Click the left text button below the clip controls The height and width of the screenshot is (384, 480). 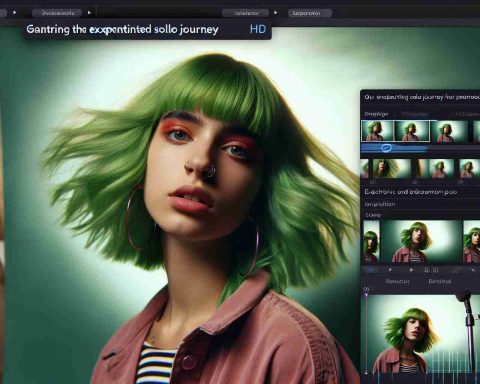pyautogui.click(x=397, y=281)
